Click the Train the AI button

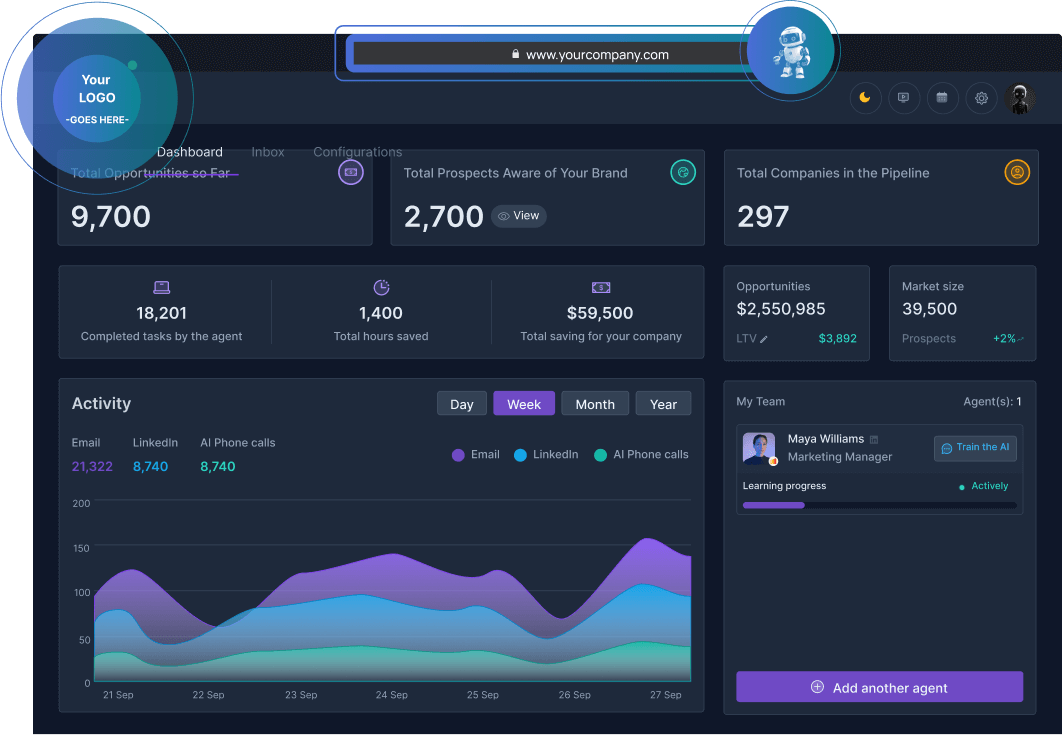[975, 447]
